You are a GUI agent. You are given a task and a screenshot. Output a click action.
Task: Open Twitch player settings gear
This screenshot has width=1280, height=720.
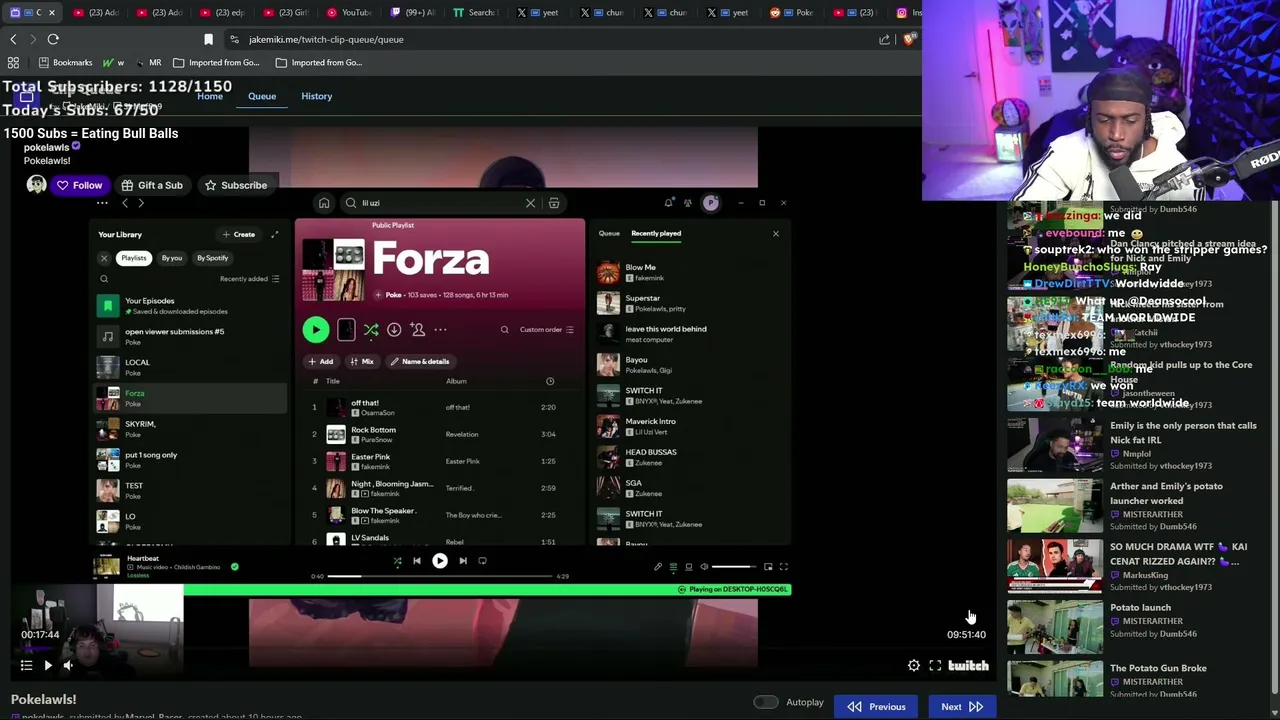914,665
